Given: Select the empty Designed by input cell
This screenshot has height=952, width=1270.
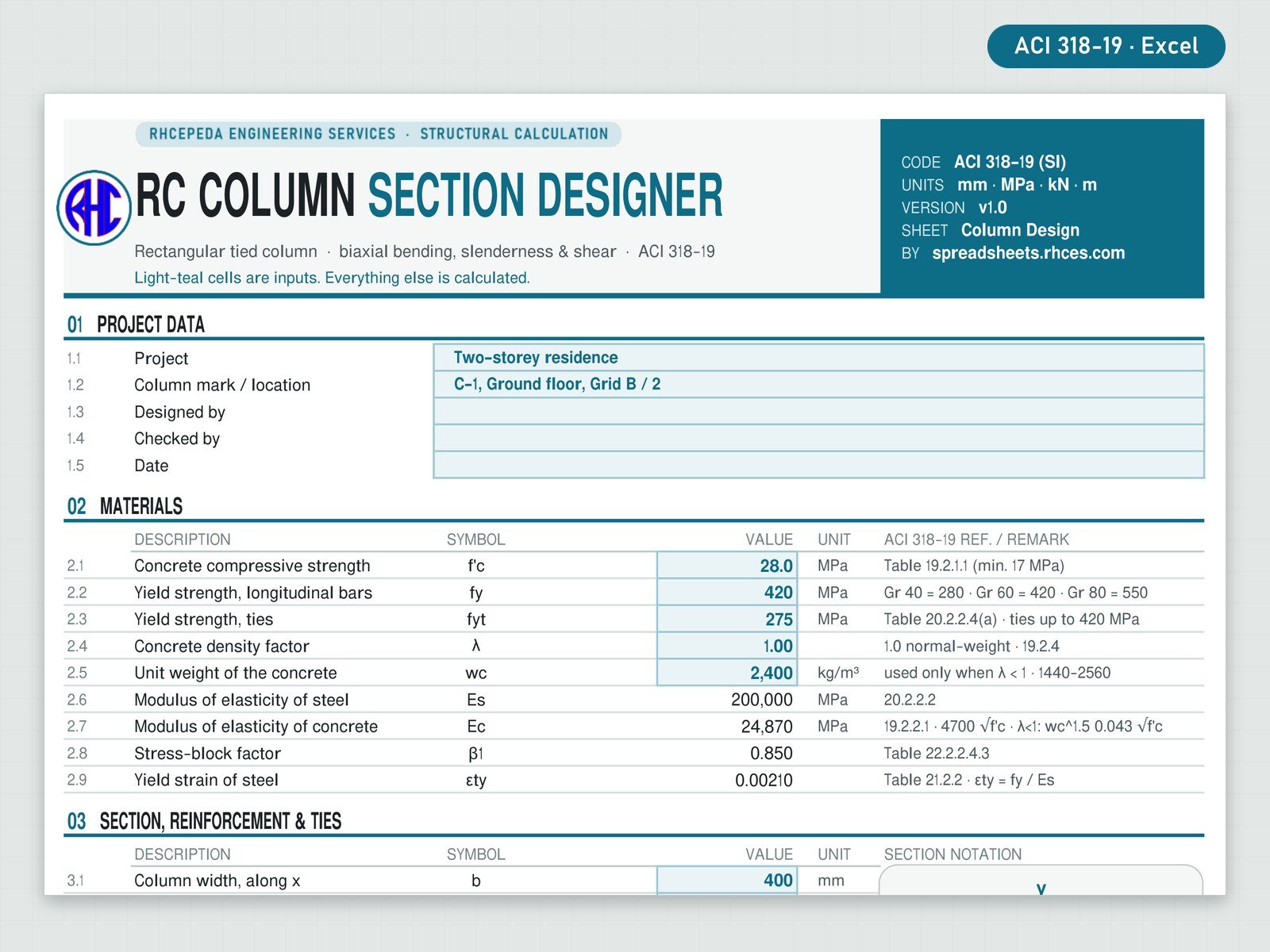Looking at the screenshot, I should click(x=818, y=411).
